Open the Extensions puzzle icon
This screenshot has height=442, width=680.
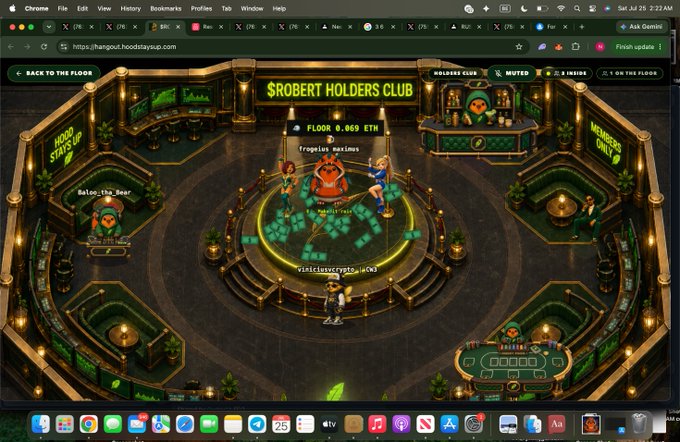[575, 47]
